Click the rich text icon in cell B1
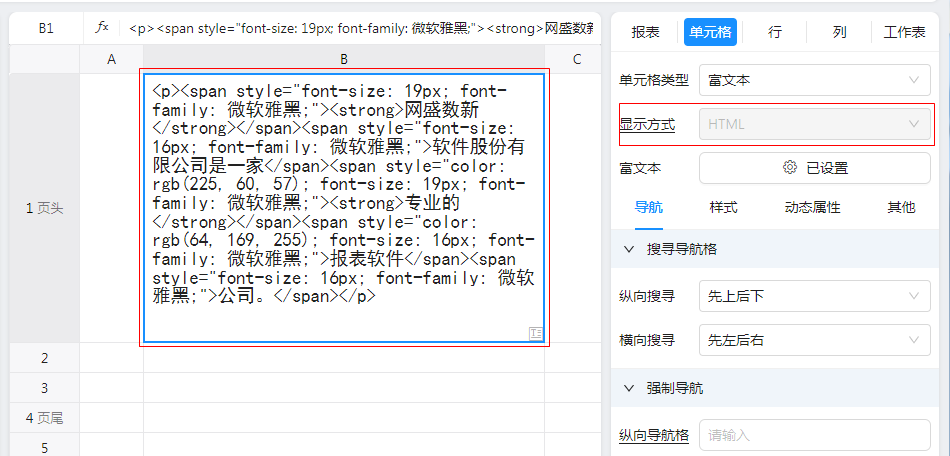950x456 pixels. tap(535, 333)
